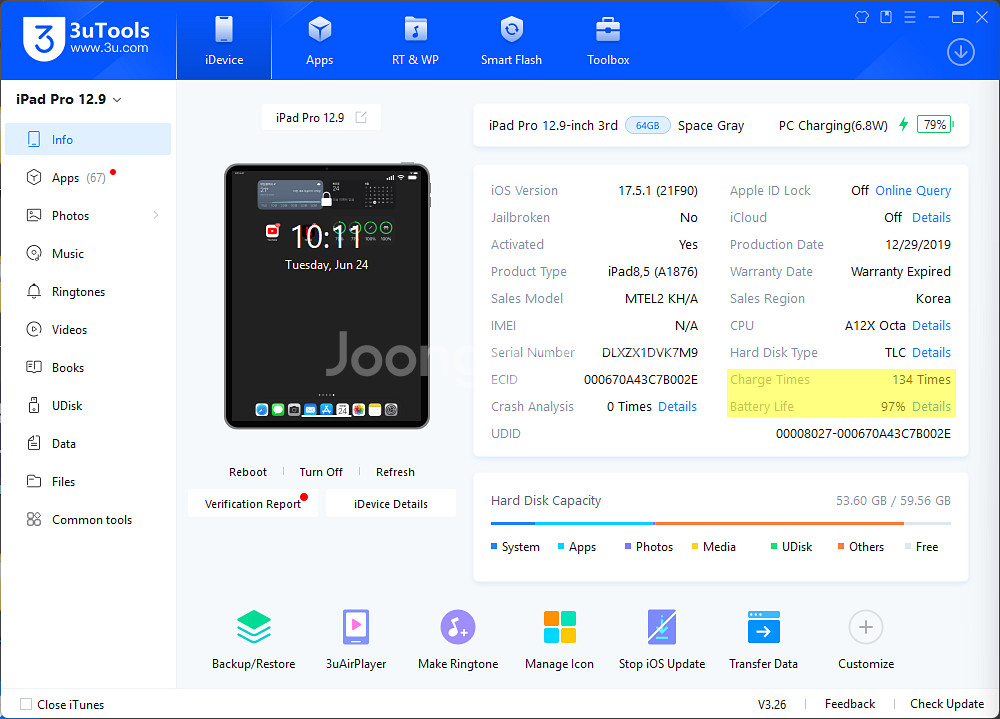The image size is (1000, 719).
Task: Open the Backup/Restore tool
Action: pos(253,639)
